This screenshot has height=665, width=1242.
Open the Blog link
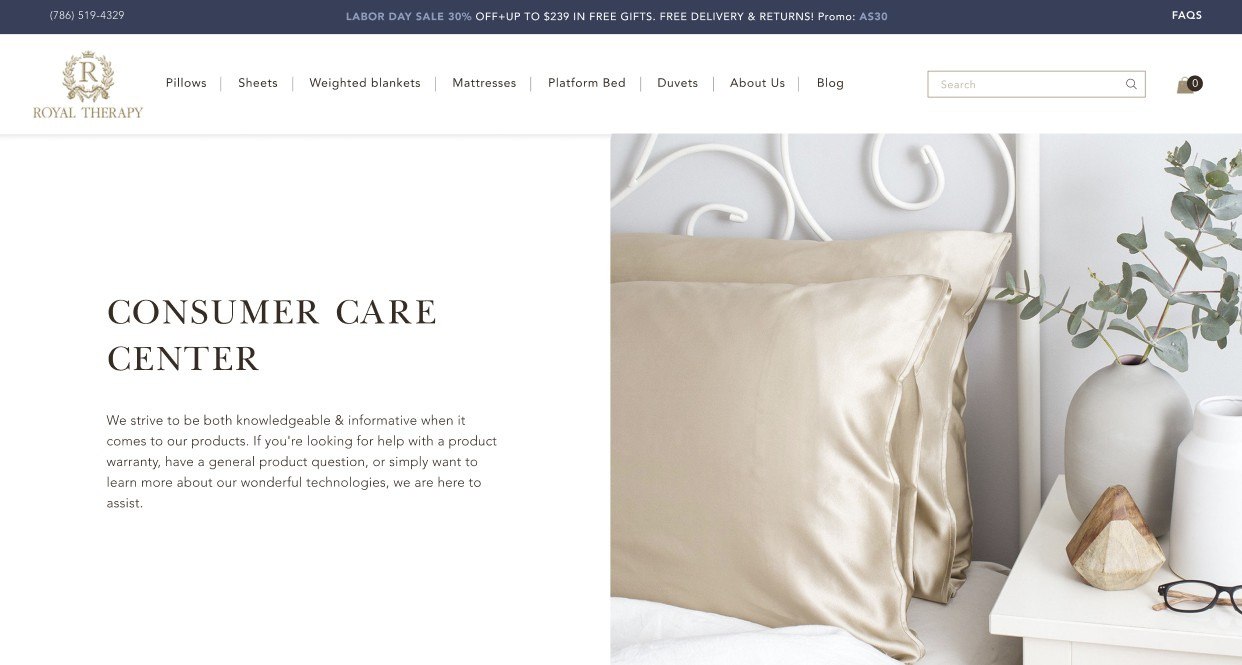tap(830, 83)
